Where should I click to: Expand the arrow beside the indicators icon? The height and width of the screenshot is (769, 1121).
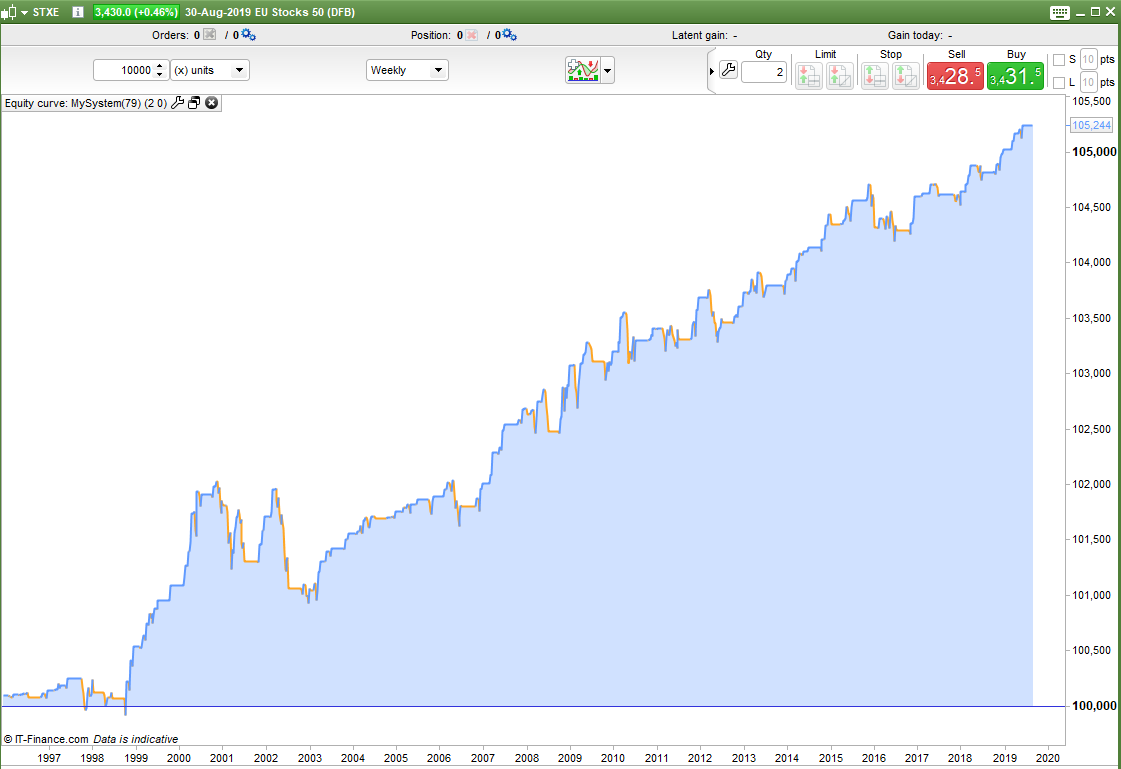coord(608,70)
